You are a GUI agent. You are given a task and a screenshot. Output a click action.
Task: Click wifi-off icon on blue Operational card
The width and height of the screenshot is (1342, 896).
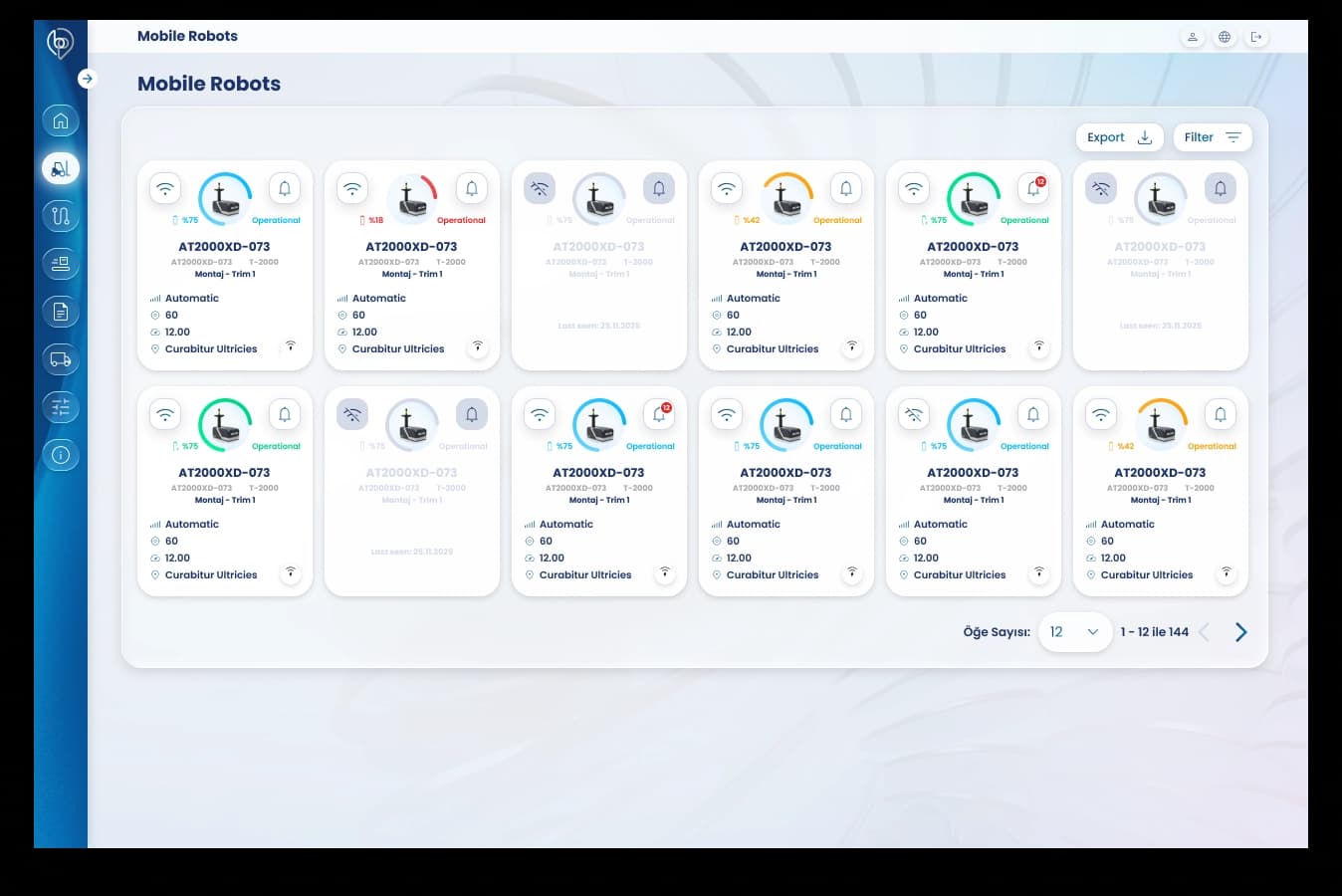tap(914, 414)
